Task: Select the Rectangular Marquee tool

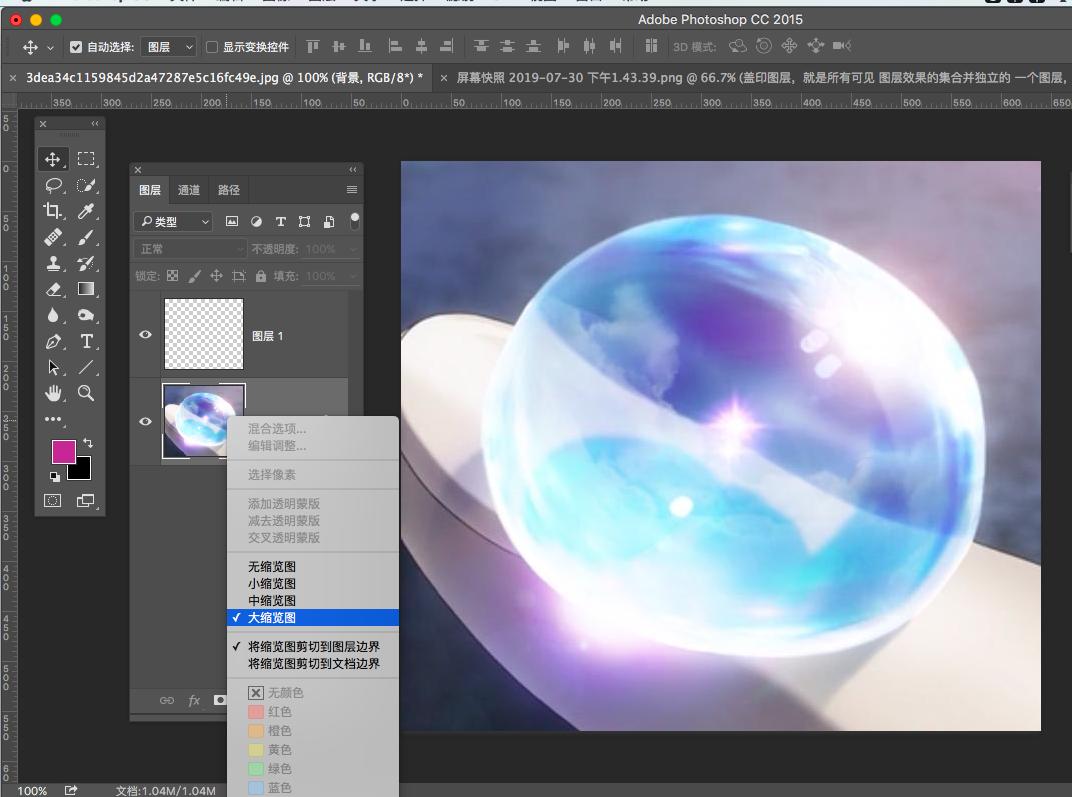Action: click(x=87, y=159)
